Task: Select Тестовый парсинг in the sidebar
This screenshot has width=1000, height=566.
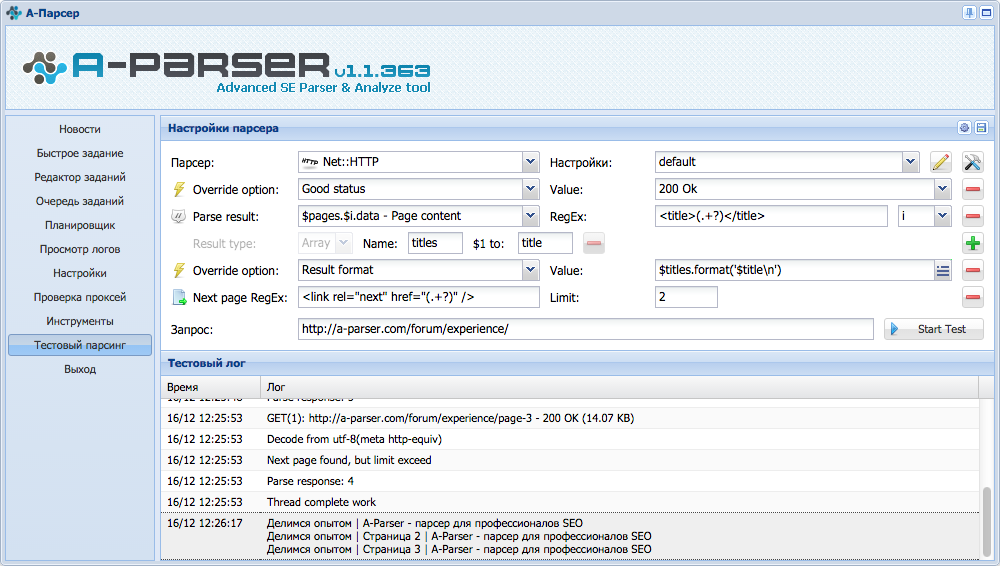Action: click(x=80, y=345)
